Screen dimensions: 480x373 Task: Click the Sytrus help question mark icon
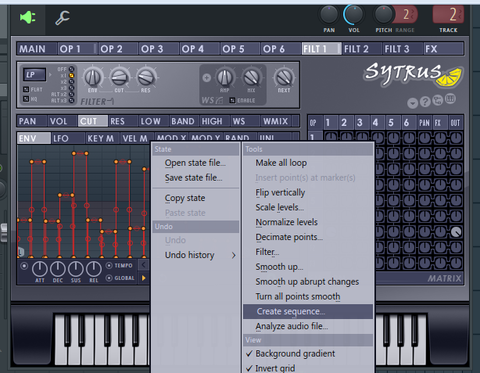[425, 102]
